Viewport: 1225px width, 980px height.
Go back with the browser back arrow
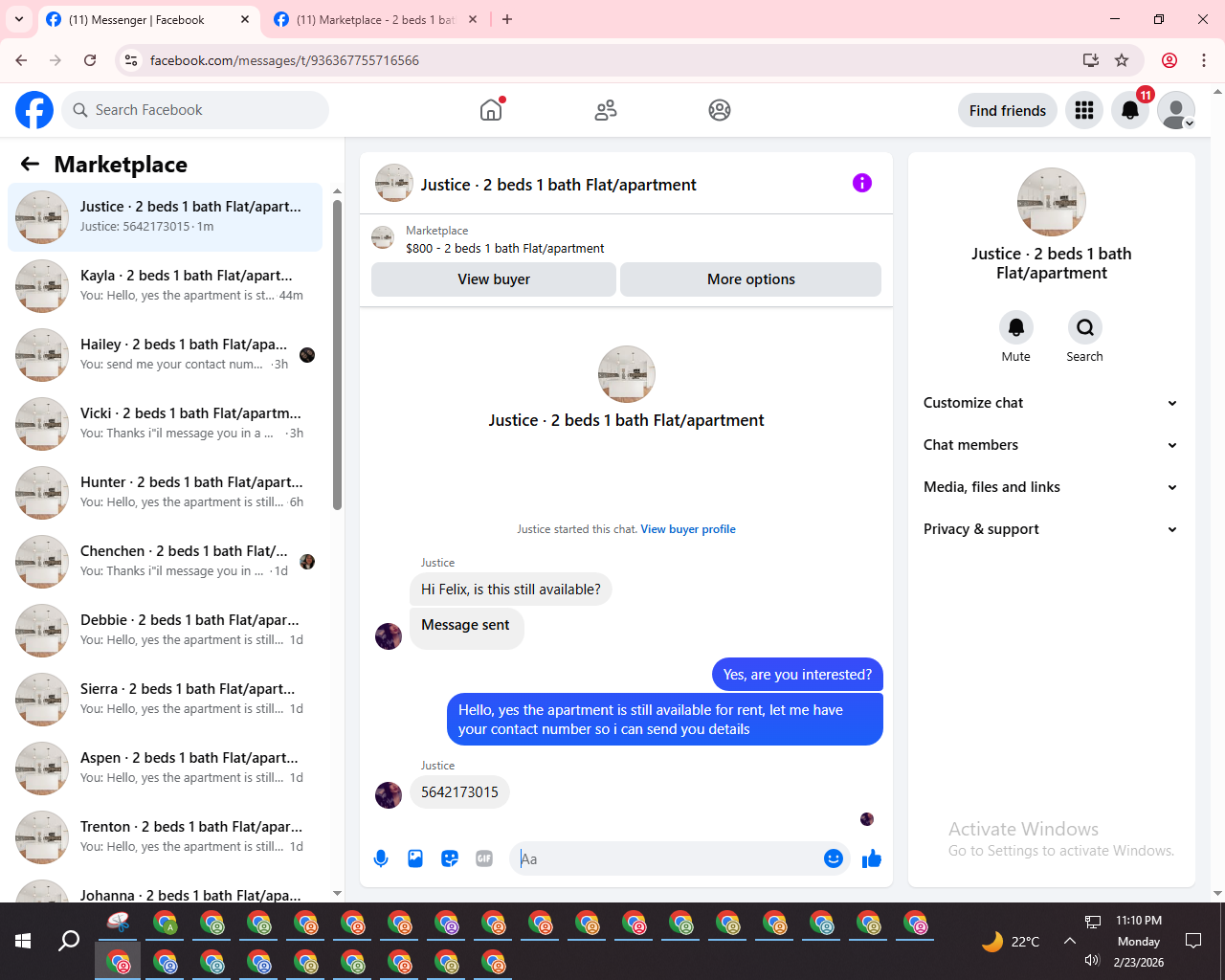(x=21, y=60)
